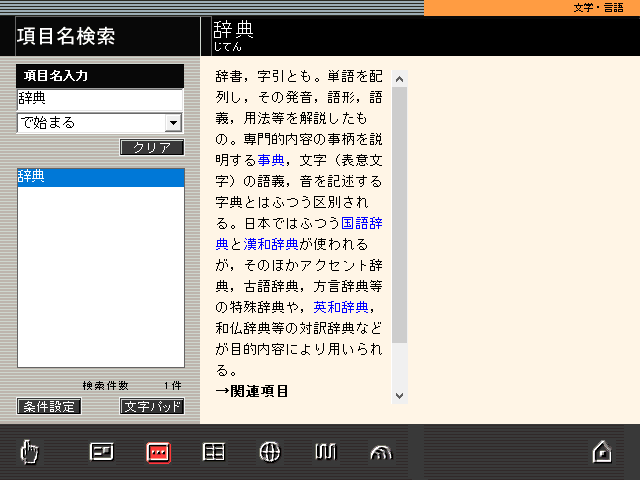640x480 pixels.
Task: Open the globe icon in bottom toolbar
Action: pos(270,452)
